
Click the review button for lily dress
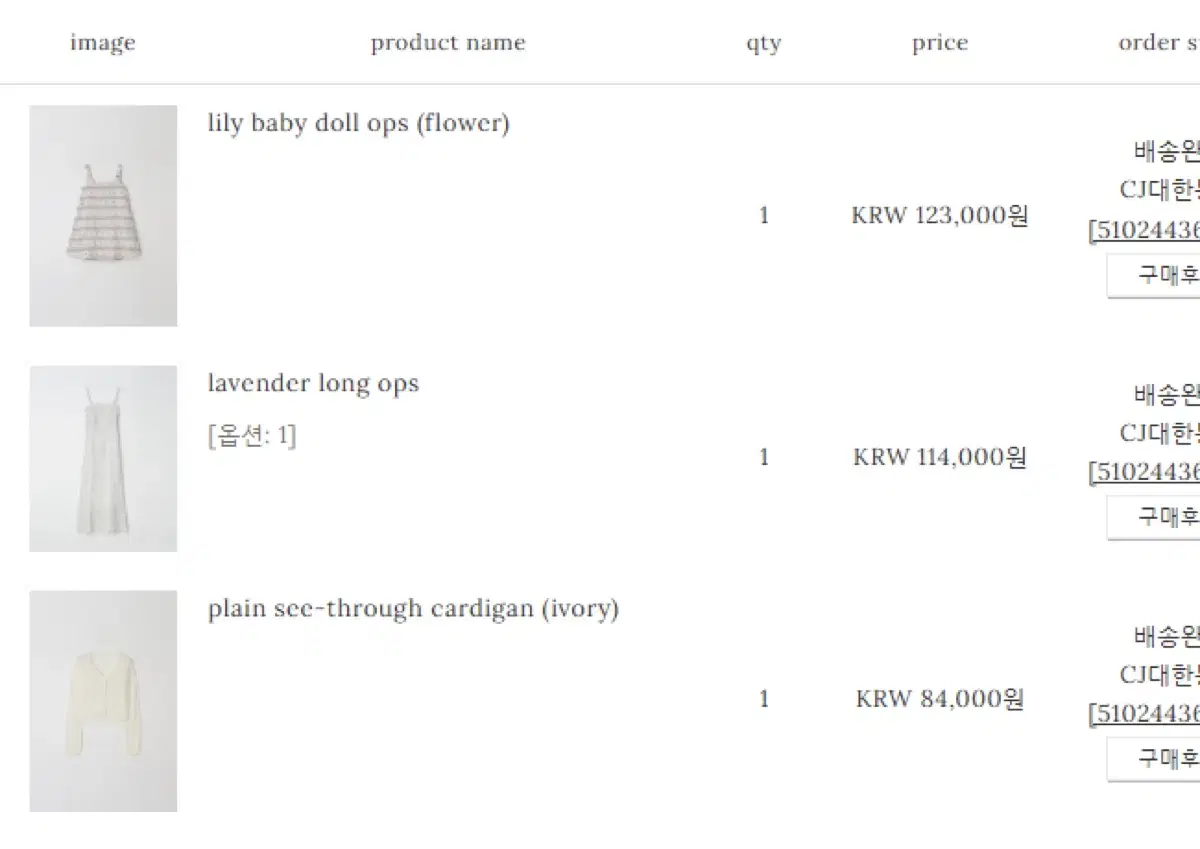(x=1153, y=276)
